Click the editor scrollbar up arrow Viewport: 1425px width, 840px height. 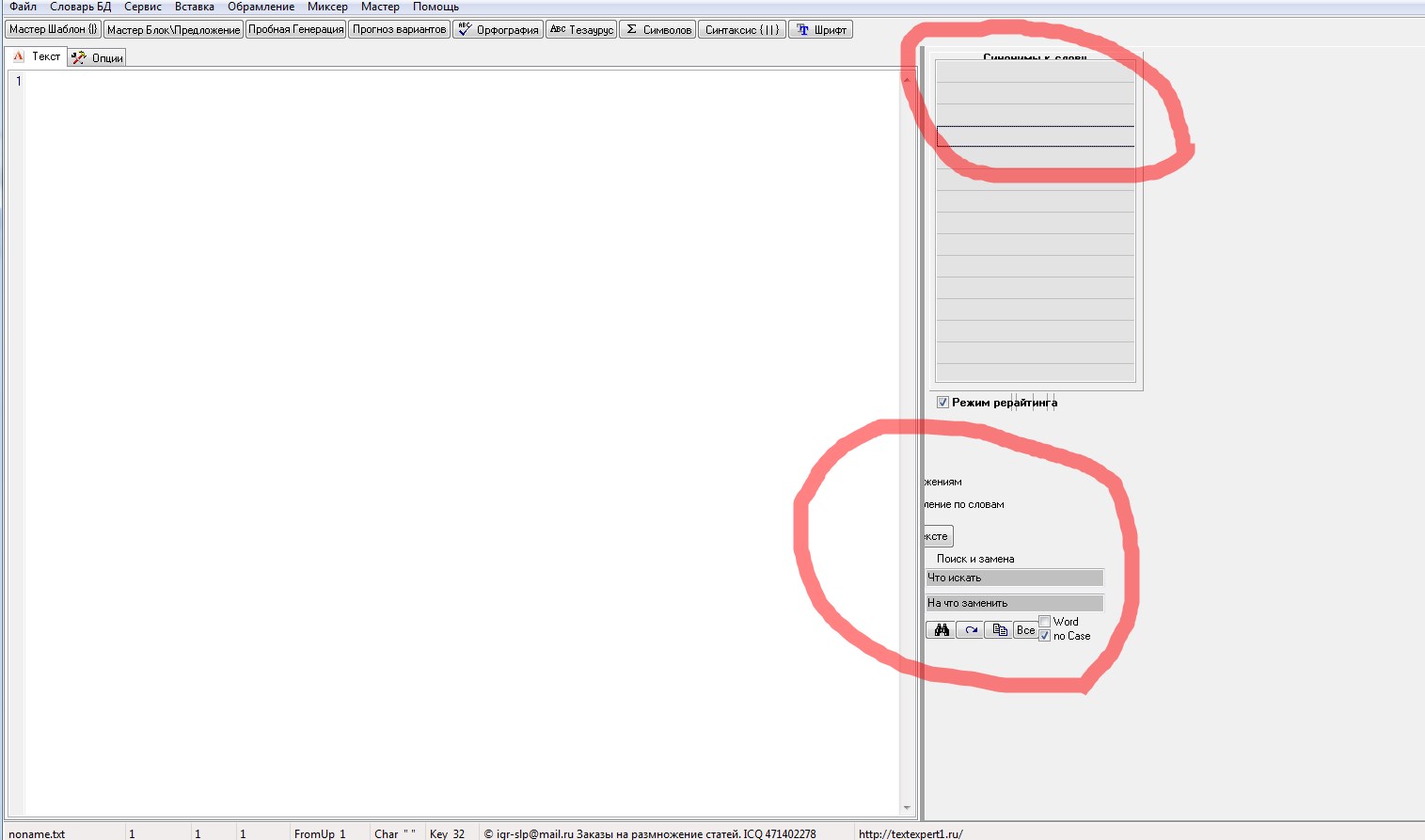907,79
